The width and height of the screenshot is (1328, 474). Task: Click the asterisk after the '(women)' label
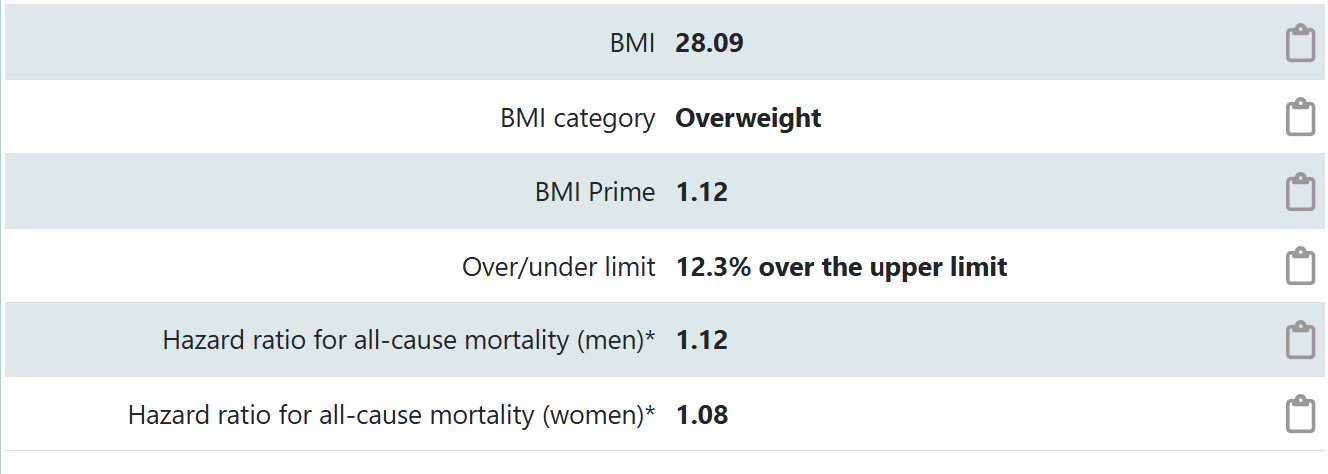pos(651,410)
